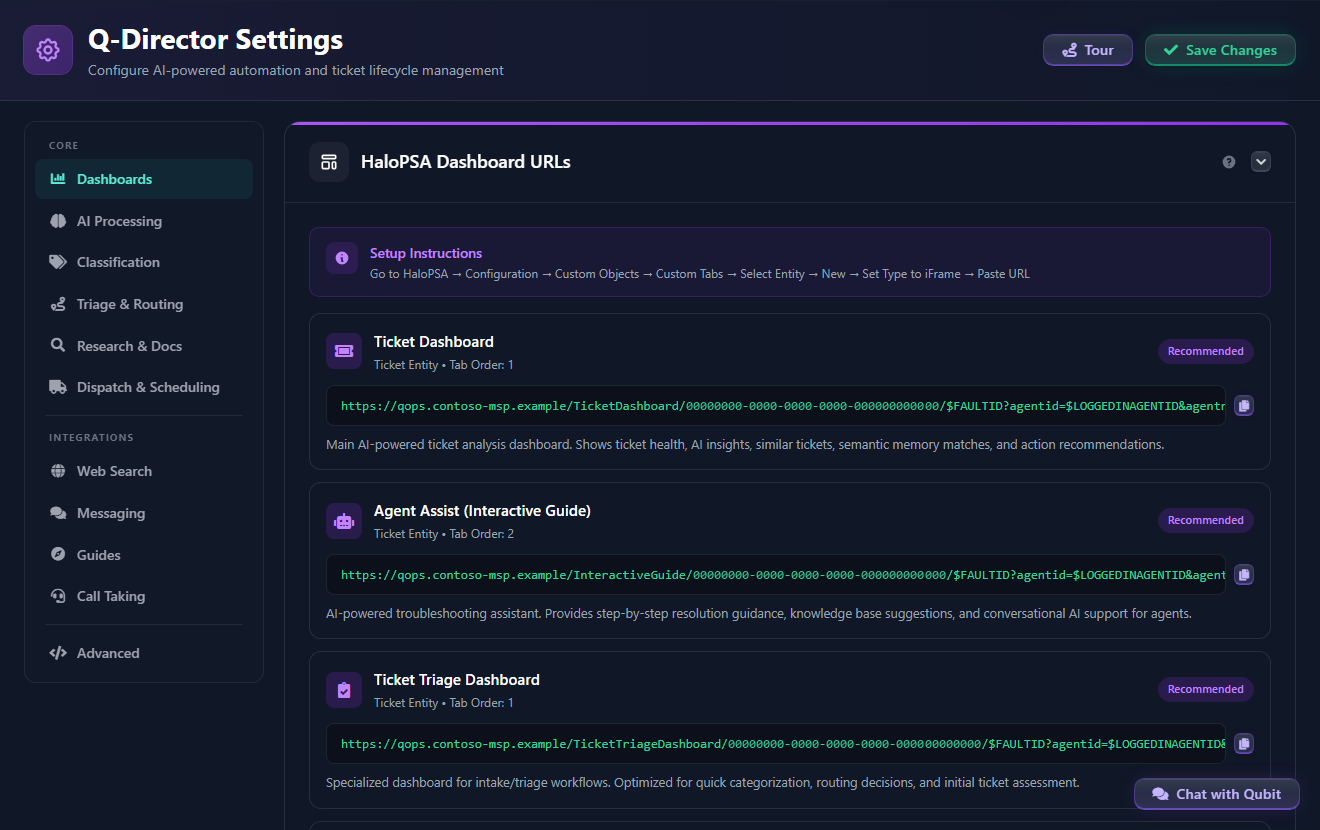Click the Ticket Dashboard ticket icon

[x=344, y=351]
